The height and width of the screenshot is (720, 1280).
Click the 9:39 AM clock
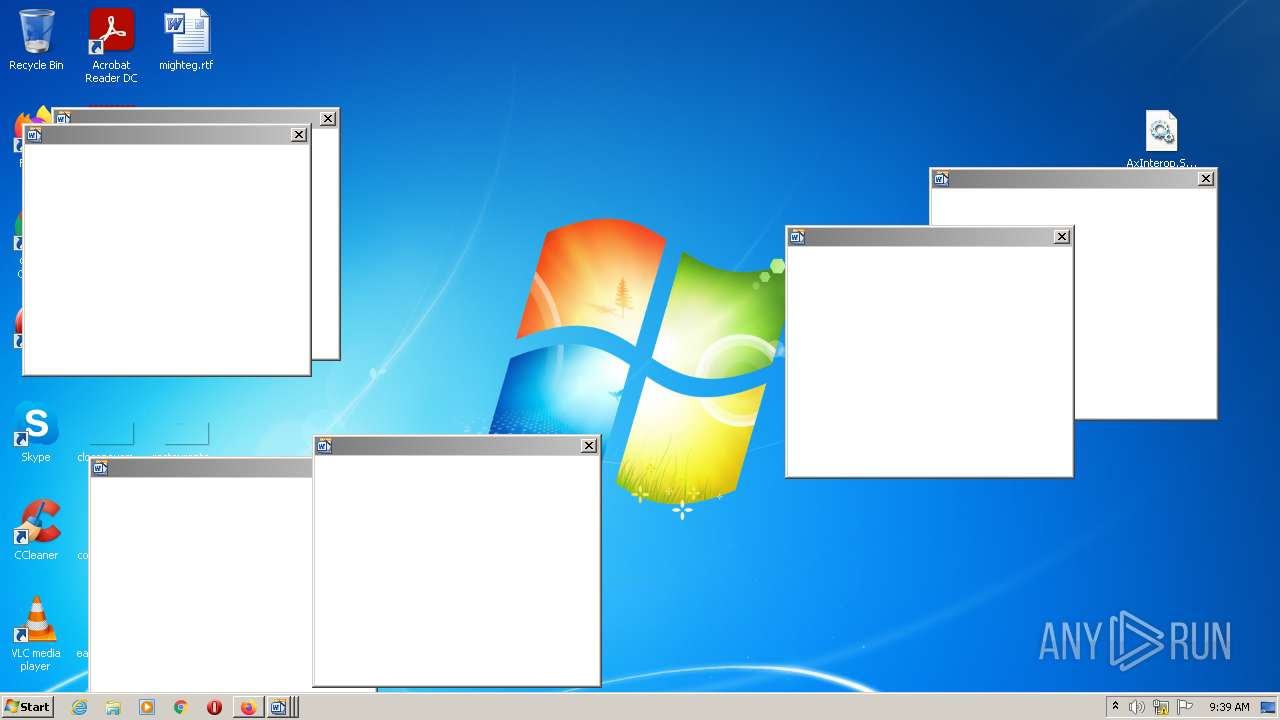click(1229, 707)
